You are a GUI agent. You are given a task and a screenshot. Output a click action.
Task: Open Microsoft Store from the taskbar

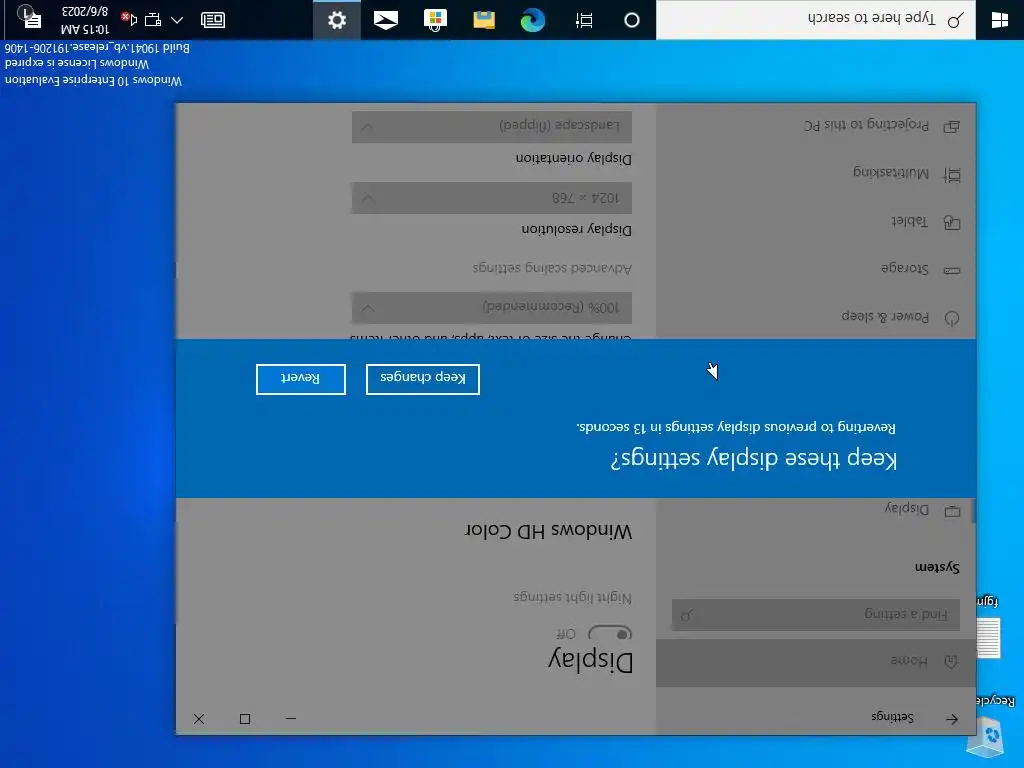pos(435,20)
